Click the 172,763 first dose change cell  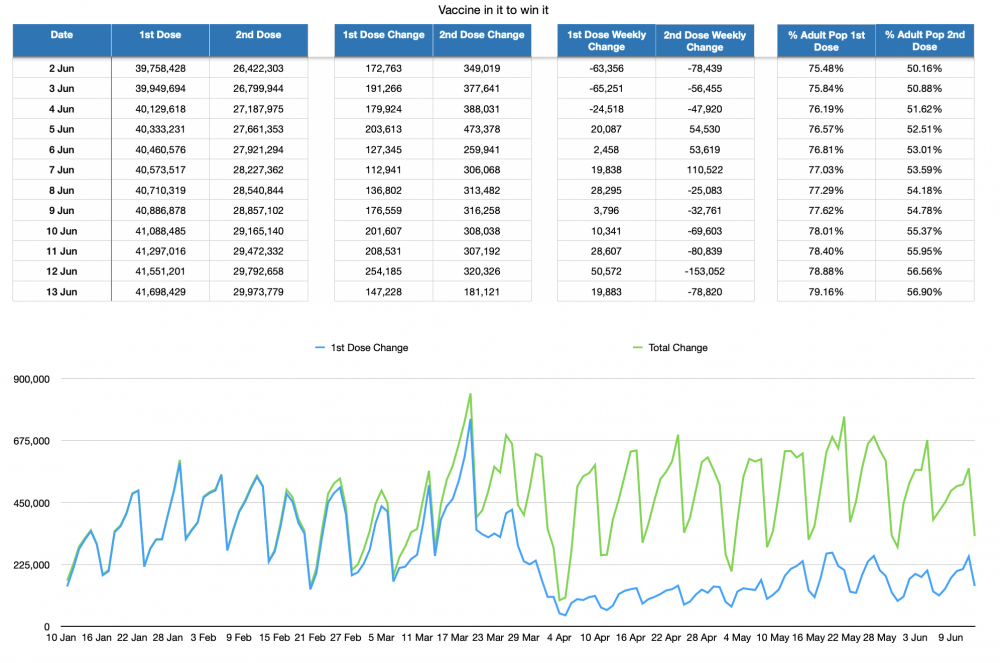[x=383, y=68]
